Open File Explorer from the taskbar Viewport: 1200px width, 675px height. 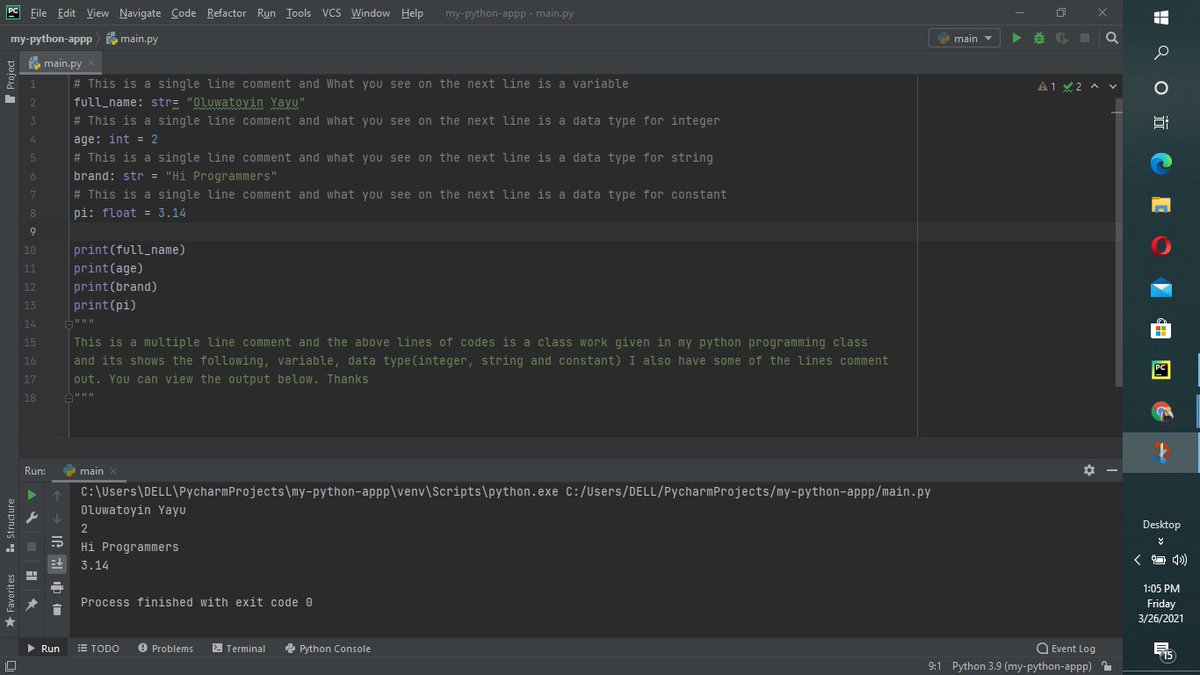(x=1161, y=204)
